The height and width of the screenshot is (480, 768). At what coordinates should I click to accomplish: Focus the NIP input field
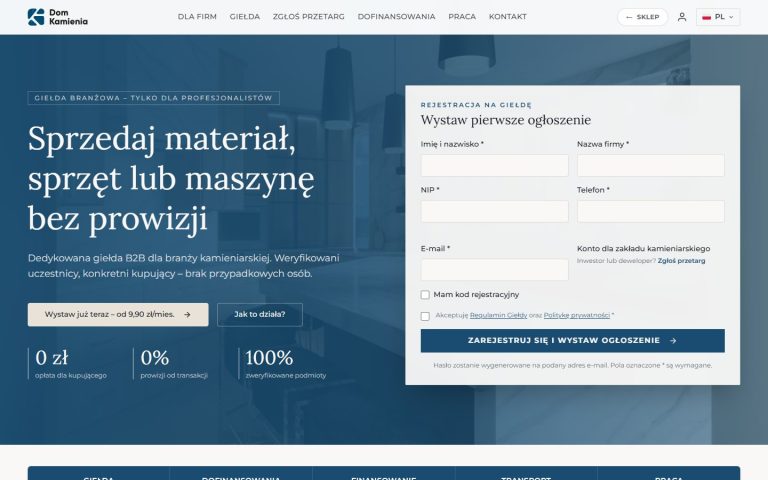(x=494, y=211)
